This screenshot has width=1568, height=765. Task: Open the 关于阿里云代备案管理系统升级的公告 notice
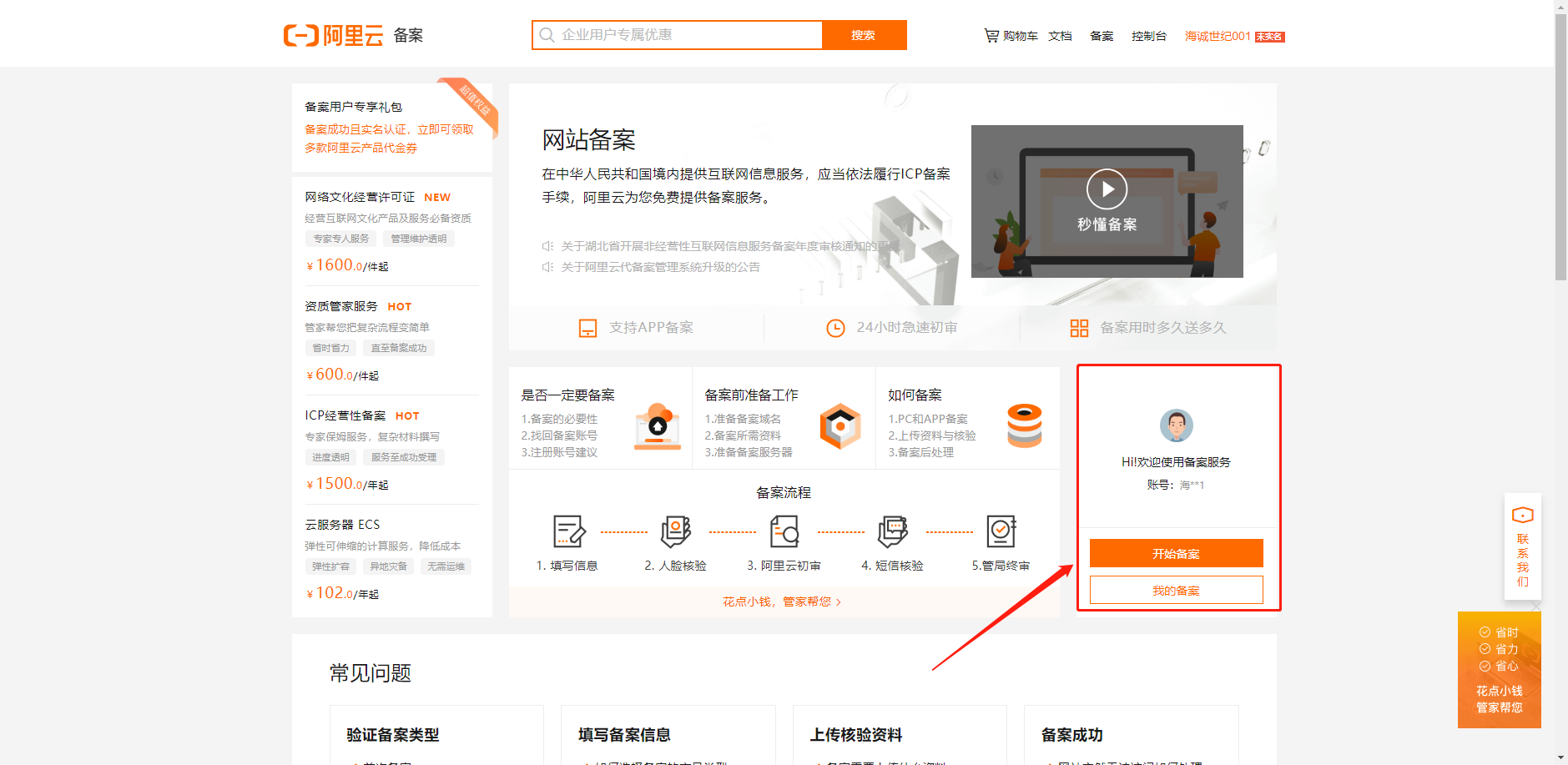click(660, 267)
